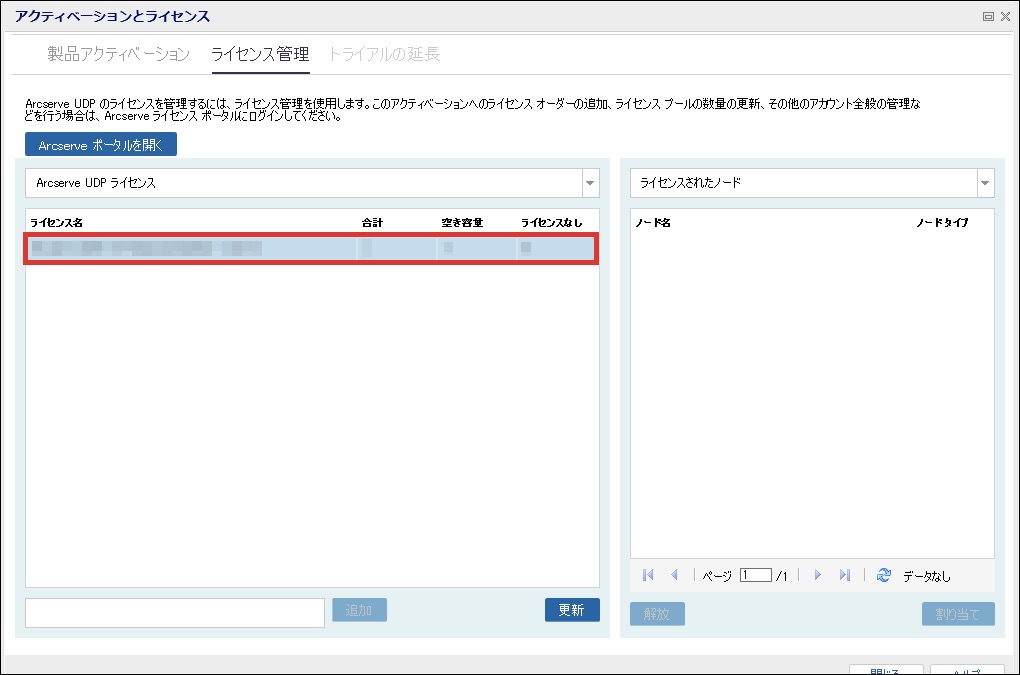
Task: Click the 割り当て button
Action: click(x=958, y=614)
